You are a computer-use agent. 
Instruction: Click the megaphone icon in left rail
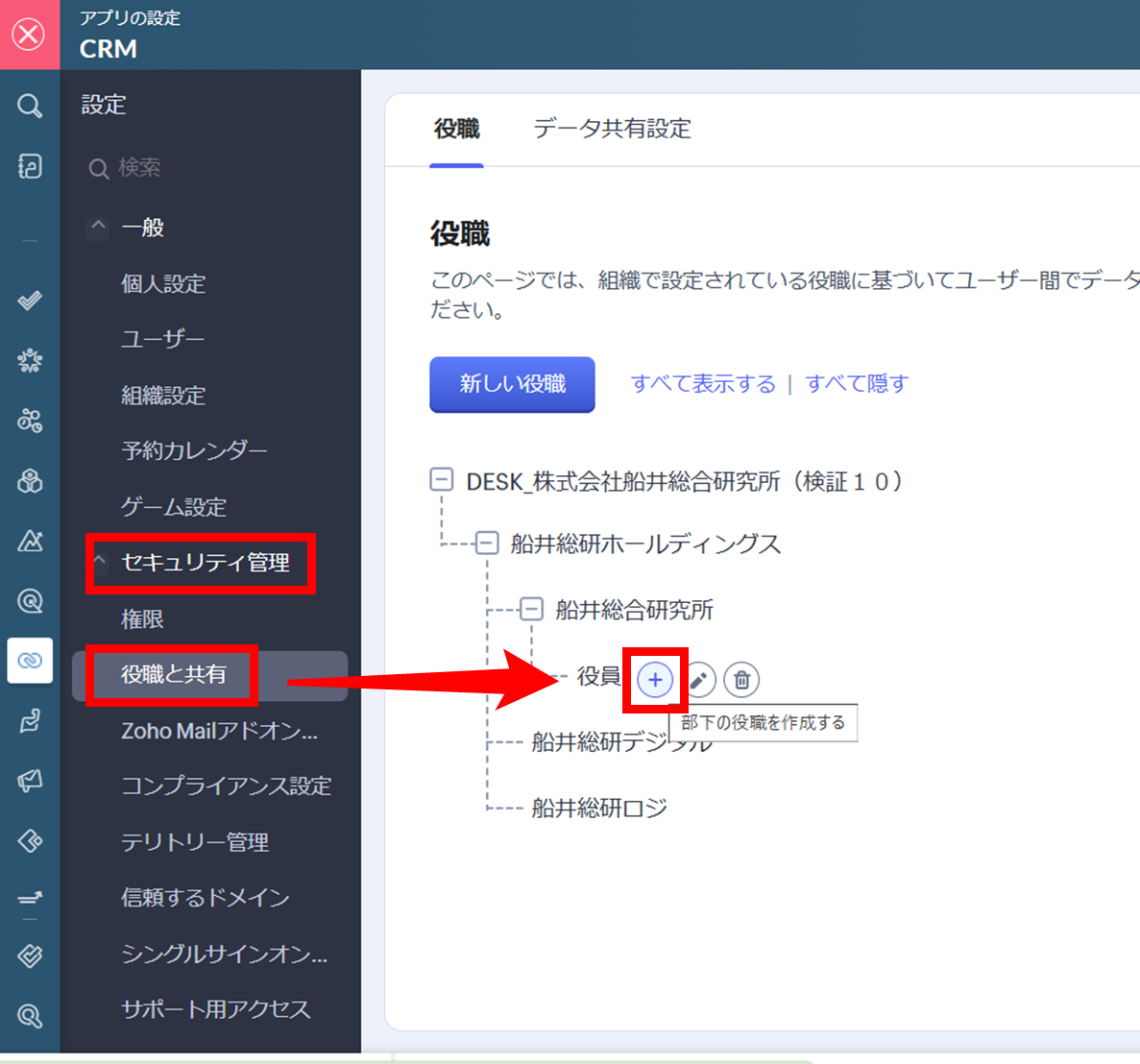click(x=30, y=781)
